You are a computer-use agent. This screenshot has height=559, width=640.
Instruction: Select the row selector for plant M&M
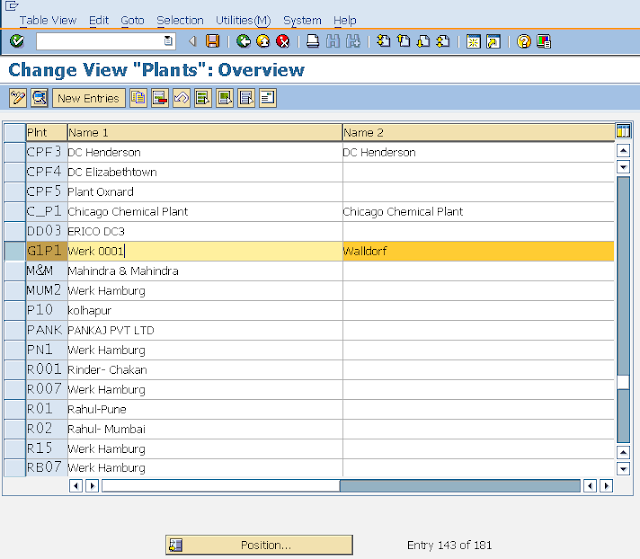tap(15, 271)
